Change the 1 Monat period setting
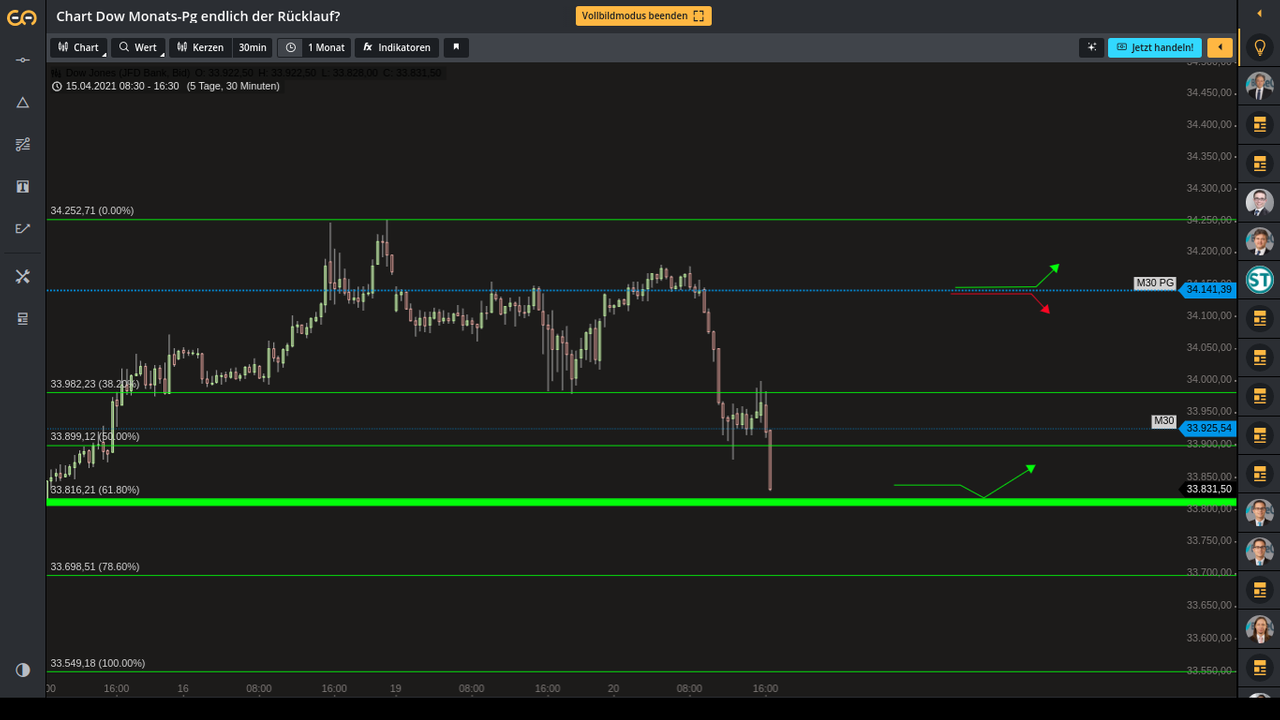The width and height of the screenshot is (1280, 720). click(326, 47)
